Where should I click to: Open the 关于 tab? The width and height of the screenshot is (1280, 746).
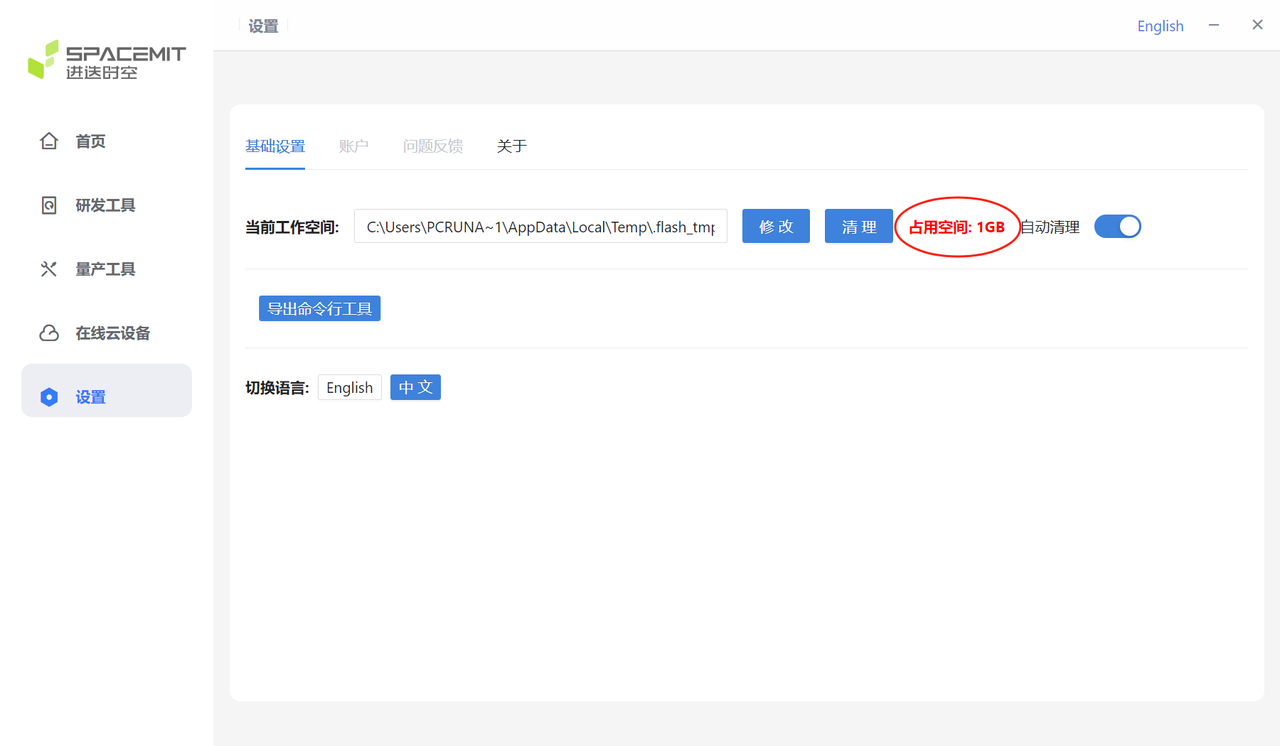pyautogui.click(x=512, y=146)
